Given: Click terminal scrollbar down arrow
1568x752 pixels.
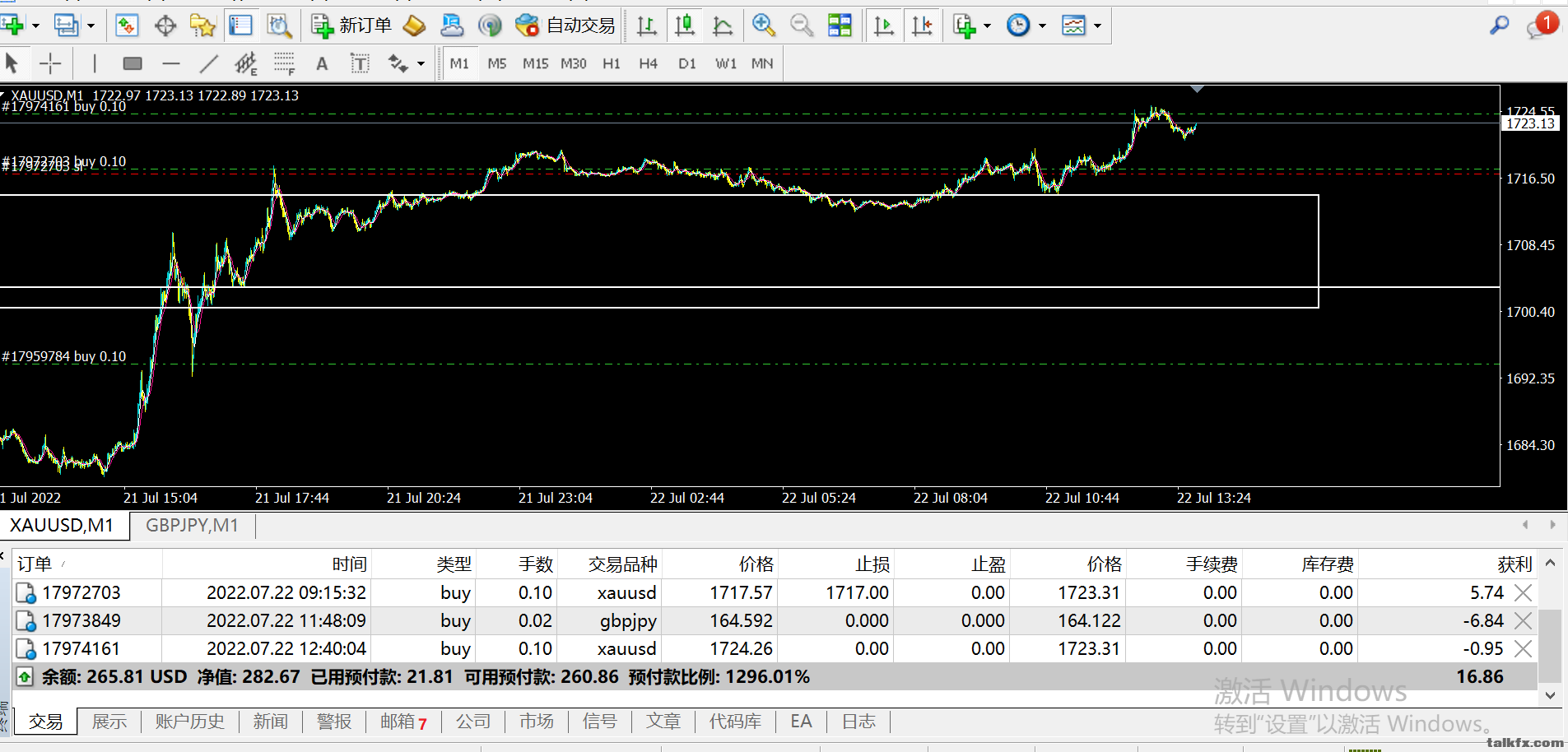Looking at the screenshot, I should point(1550,695).
